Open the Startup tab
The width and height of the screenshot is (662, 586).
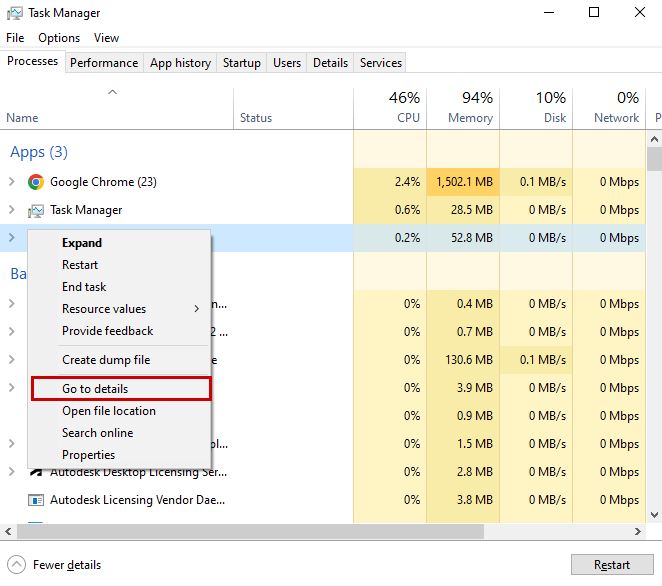(241, 63)
